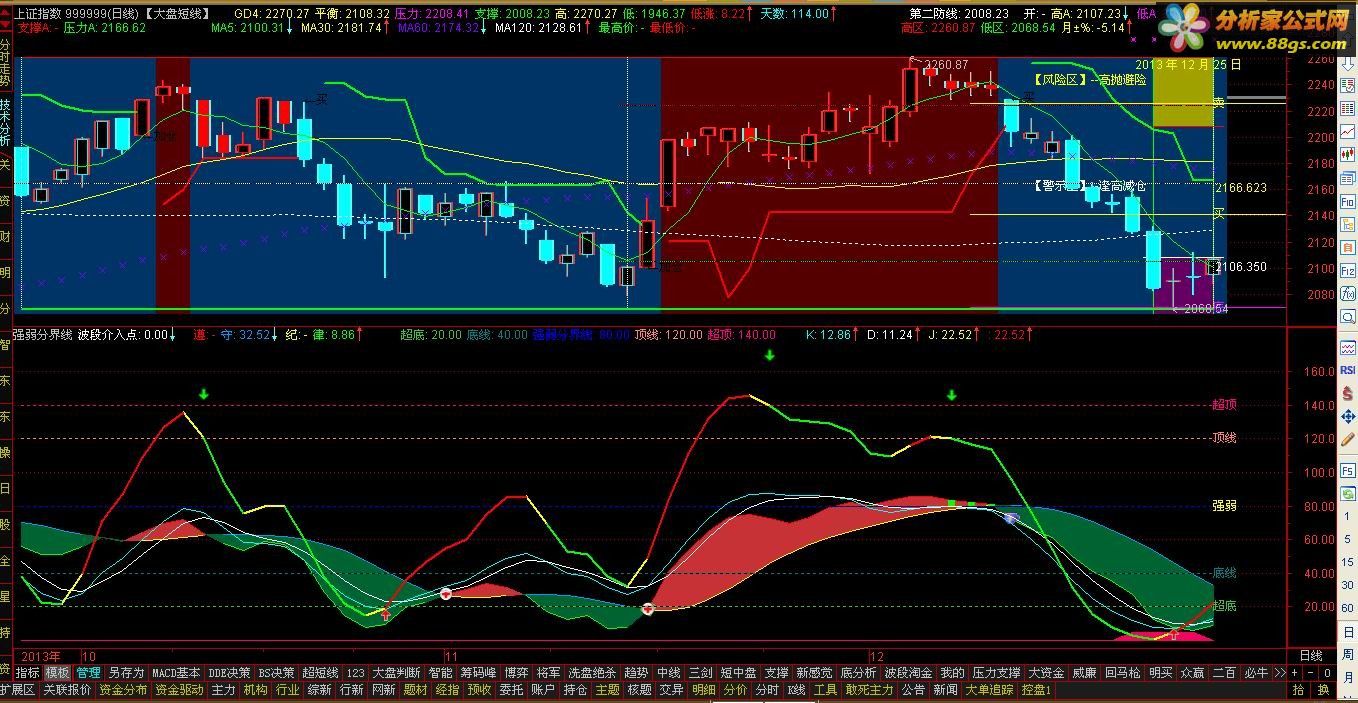Click the red dollar sign icon
The height and width of the screenshot is (703, 1358).
click(1347, 393)
